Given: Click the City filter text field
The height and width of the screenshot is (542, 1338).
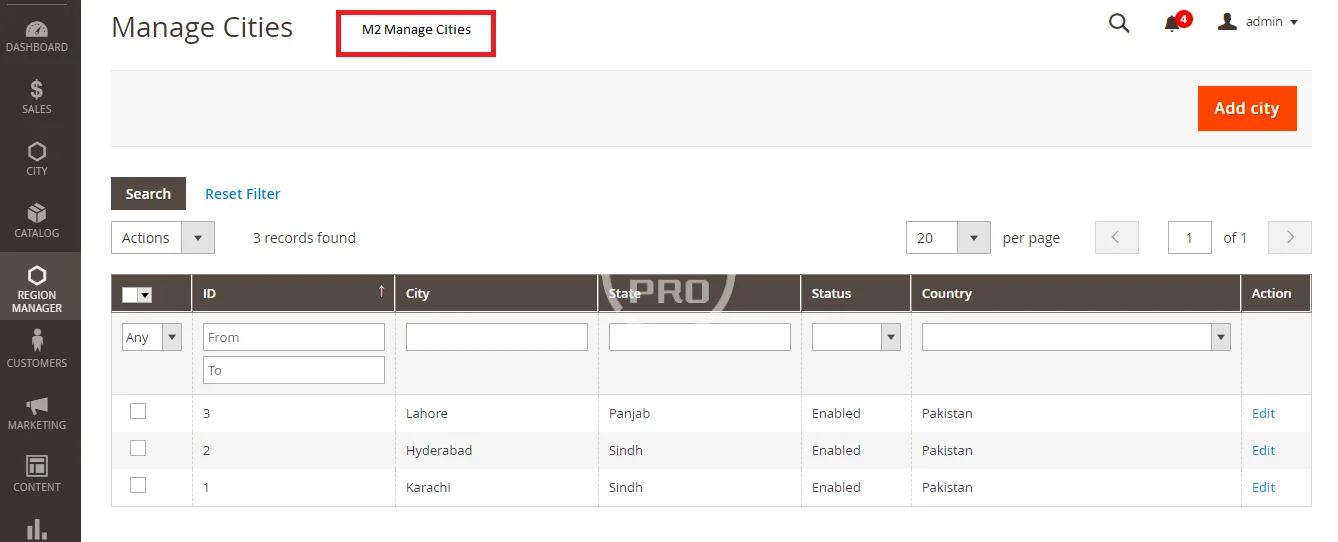Looking at the screenshot, I should click(x=496, y=337).
